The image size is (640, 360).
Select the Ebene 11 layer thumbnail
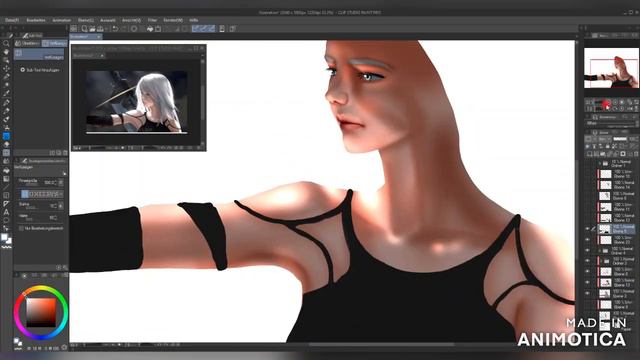coord(605,207)
